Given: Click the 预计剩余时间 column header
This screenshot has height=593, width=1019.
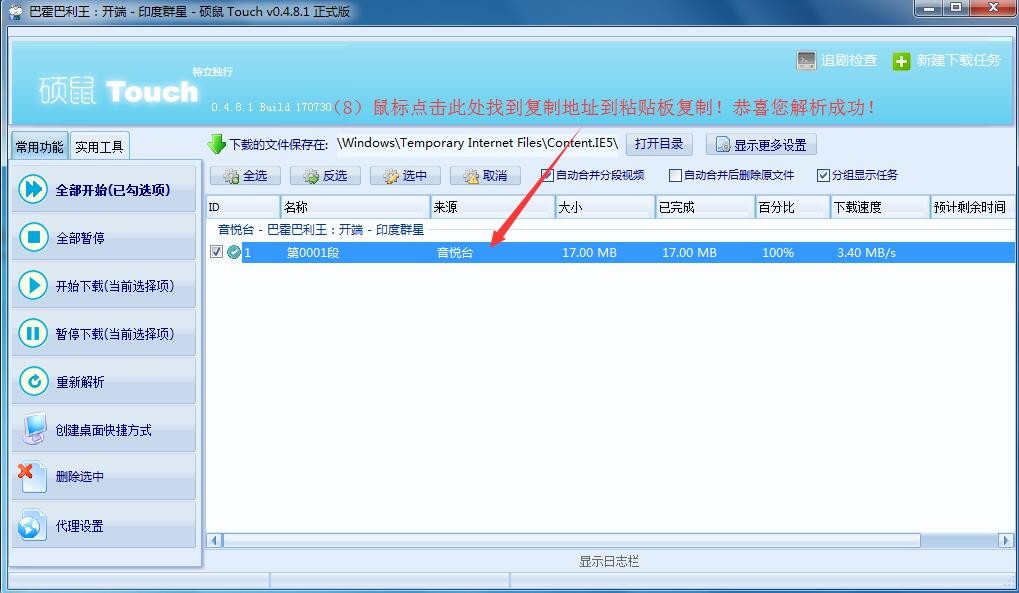Looking at the screenshot, I should click(972, 207).
